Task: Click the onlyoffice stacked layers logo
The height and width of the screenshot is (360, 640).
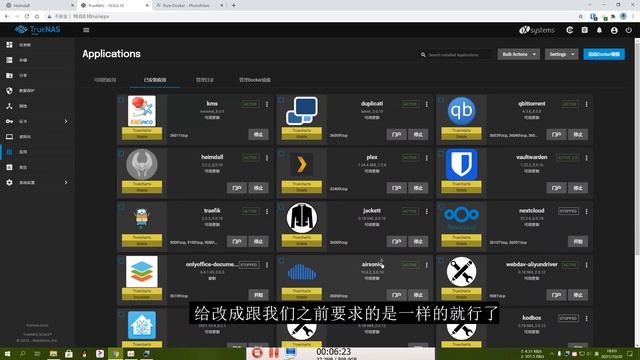Action: (x=142, y=271)
